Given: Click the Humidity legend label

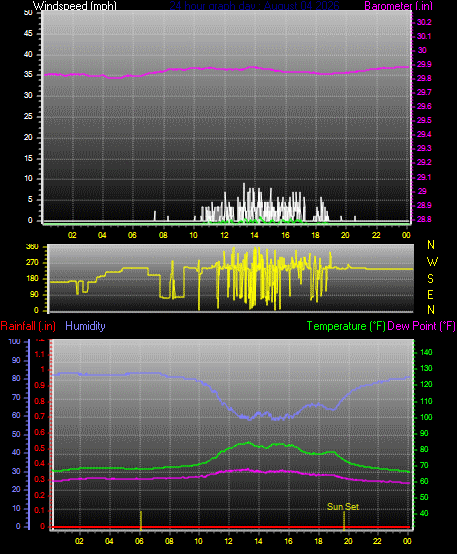Looking at the screenshot, I should [x=85, y=326].
